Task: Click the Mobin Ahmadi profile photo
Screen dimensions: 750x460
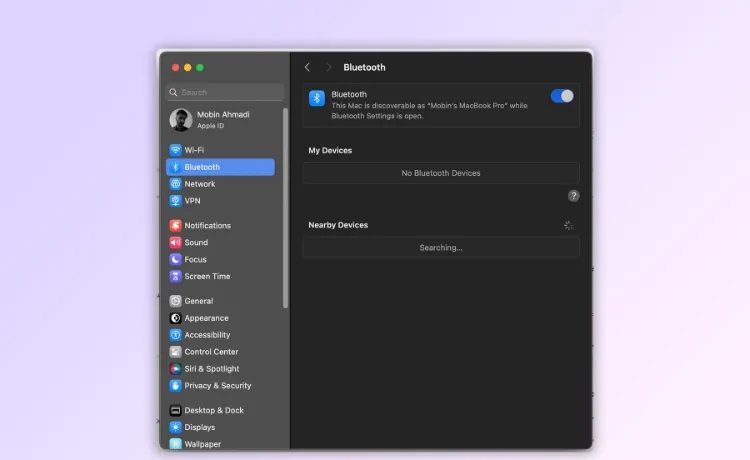Action: point(181,120)
